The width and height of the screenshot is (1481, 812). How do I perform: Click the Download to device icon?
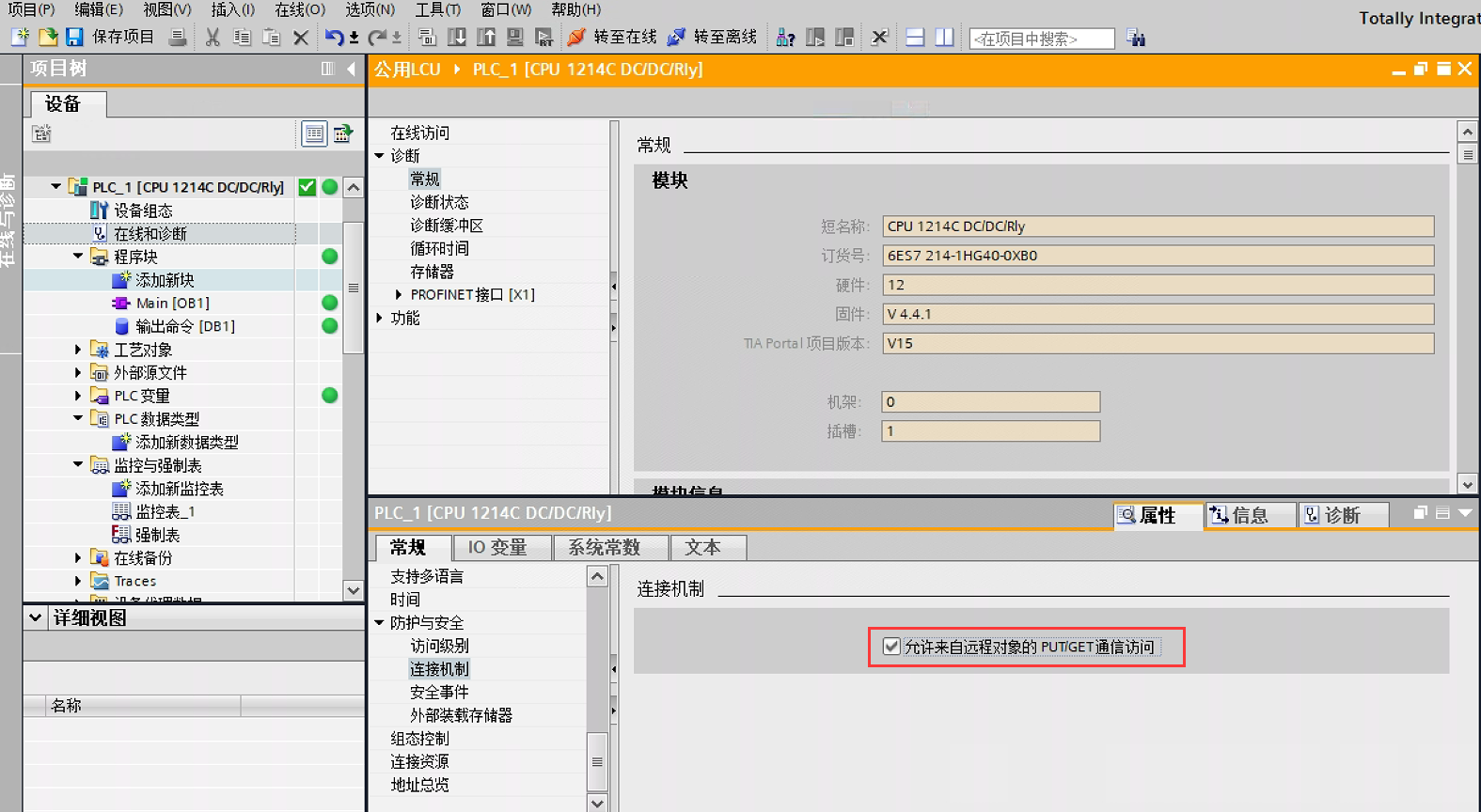(x=457, y=38)
